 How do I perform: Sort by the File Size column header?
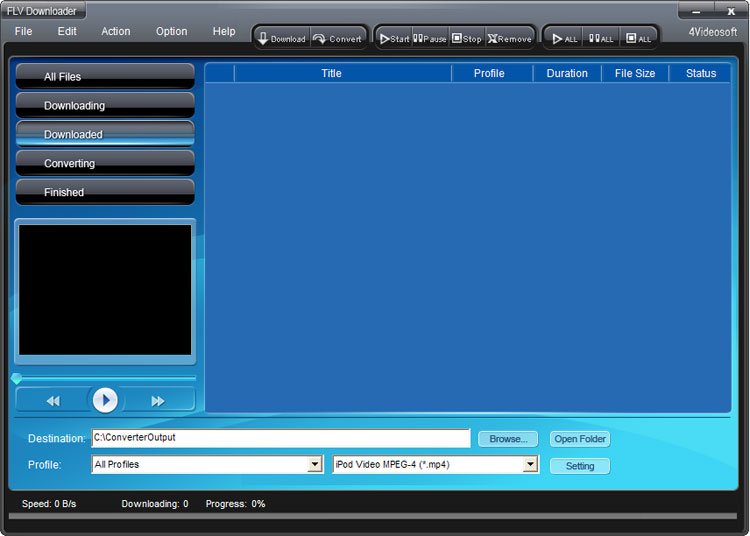(x=635, y=73)
